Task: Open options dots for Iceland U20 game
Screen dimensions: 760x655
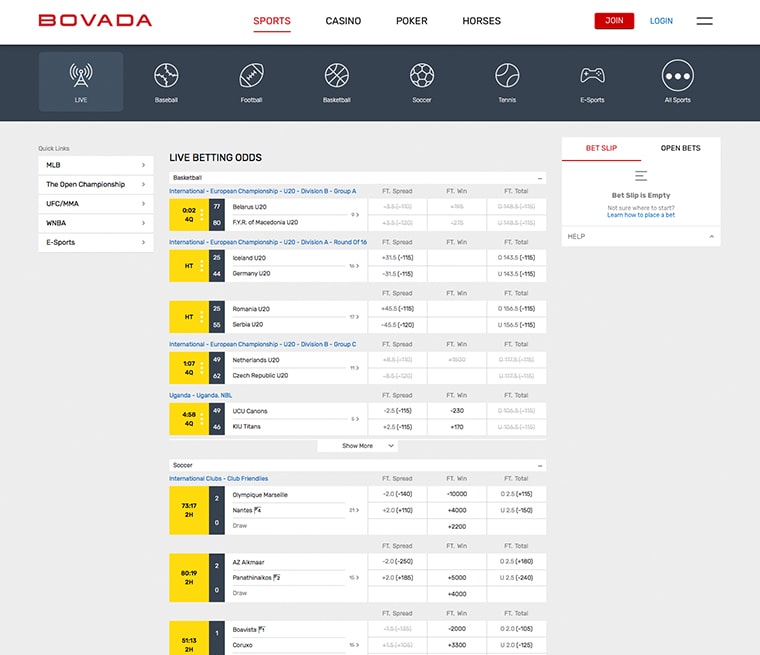Action: coord(202,266)
